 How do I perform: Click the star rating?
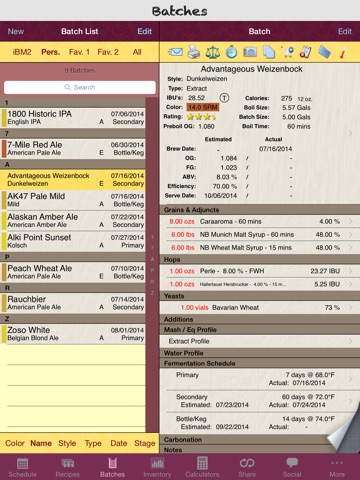(x=201, y=117)
